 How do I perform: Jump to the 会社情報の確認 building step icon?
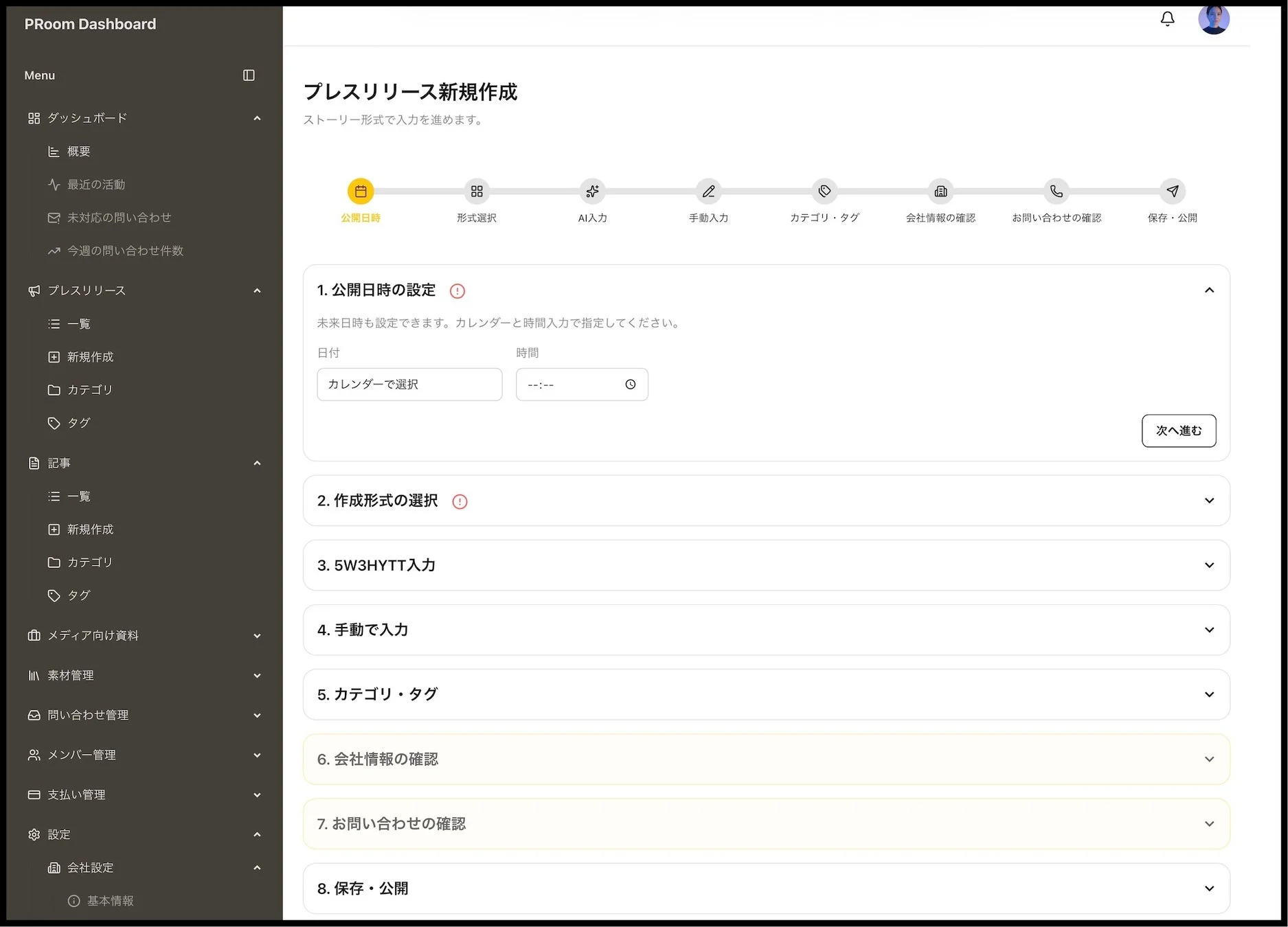click(940, 192)
